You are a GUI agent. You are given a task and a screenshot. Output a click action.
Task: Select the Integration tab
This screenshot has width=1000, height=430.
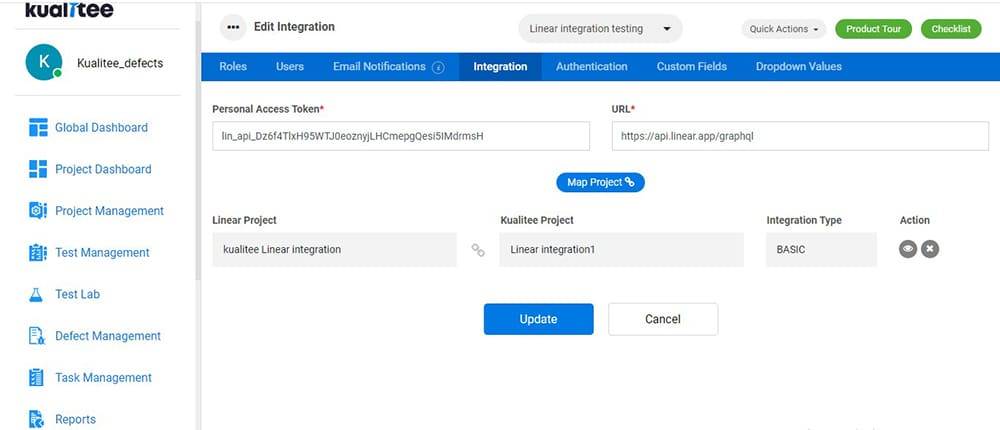[500, 66]
